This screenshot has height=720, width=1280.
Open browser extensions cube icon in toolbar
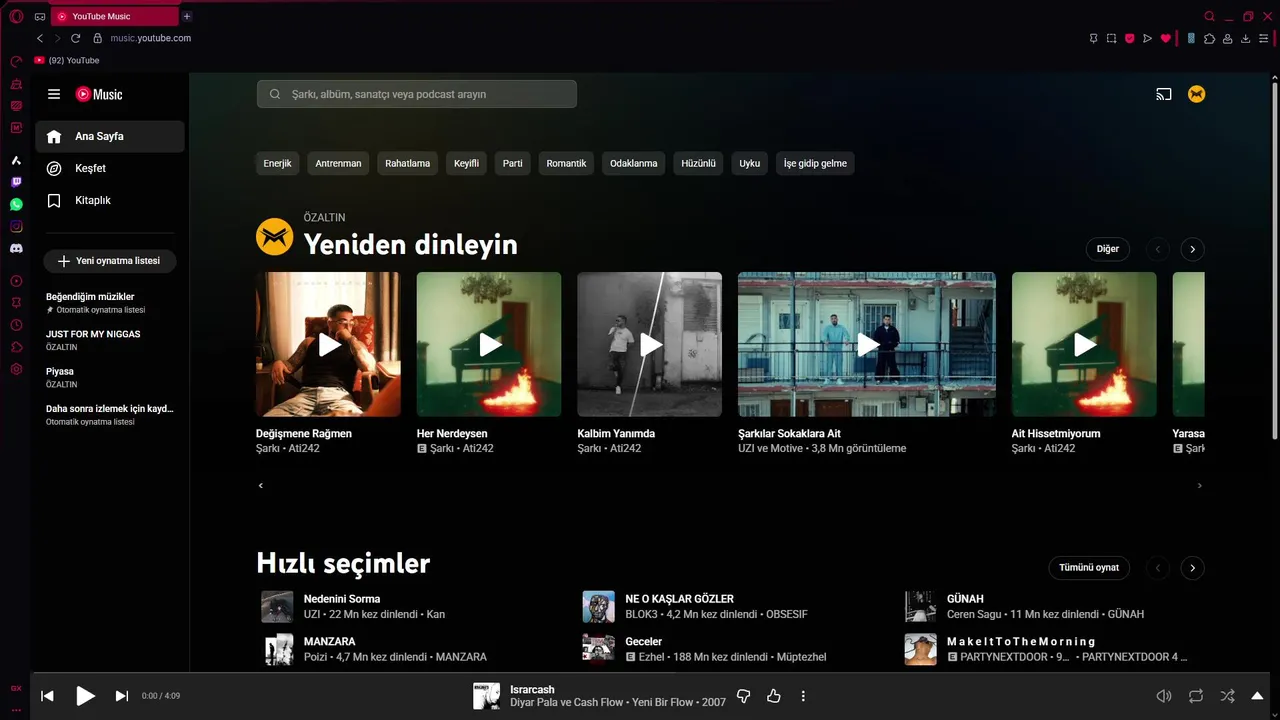point(1209,38)
